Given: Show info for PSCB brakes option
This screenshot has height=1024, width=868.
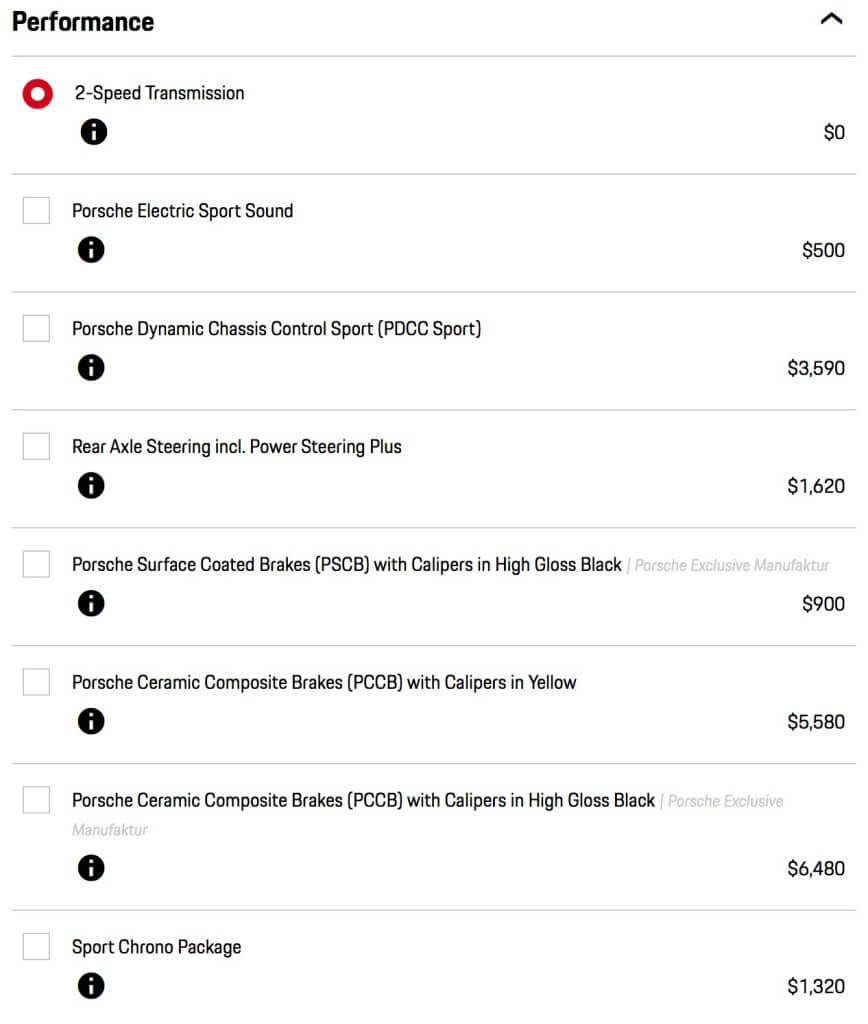Looking at the screenshot, I should (91, 603).
